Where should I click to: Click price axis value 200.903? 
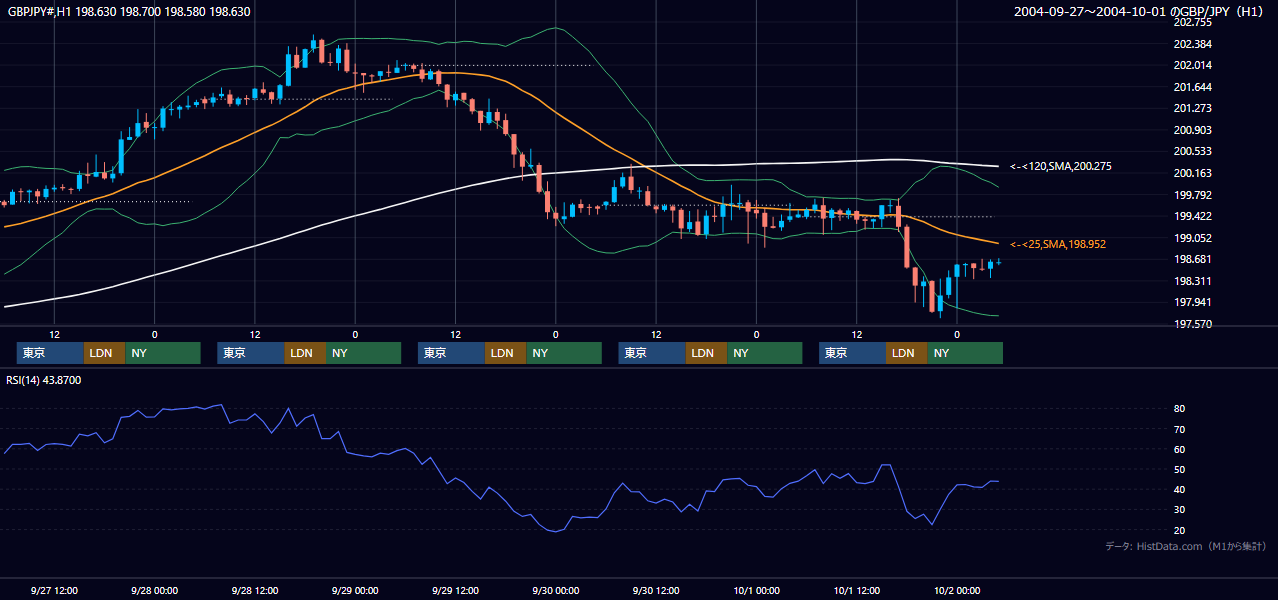(x=1192, y=130)
